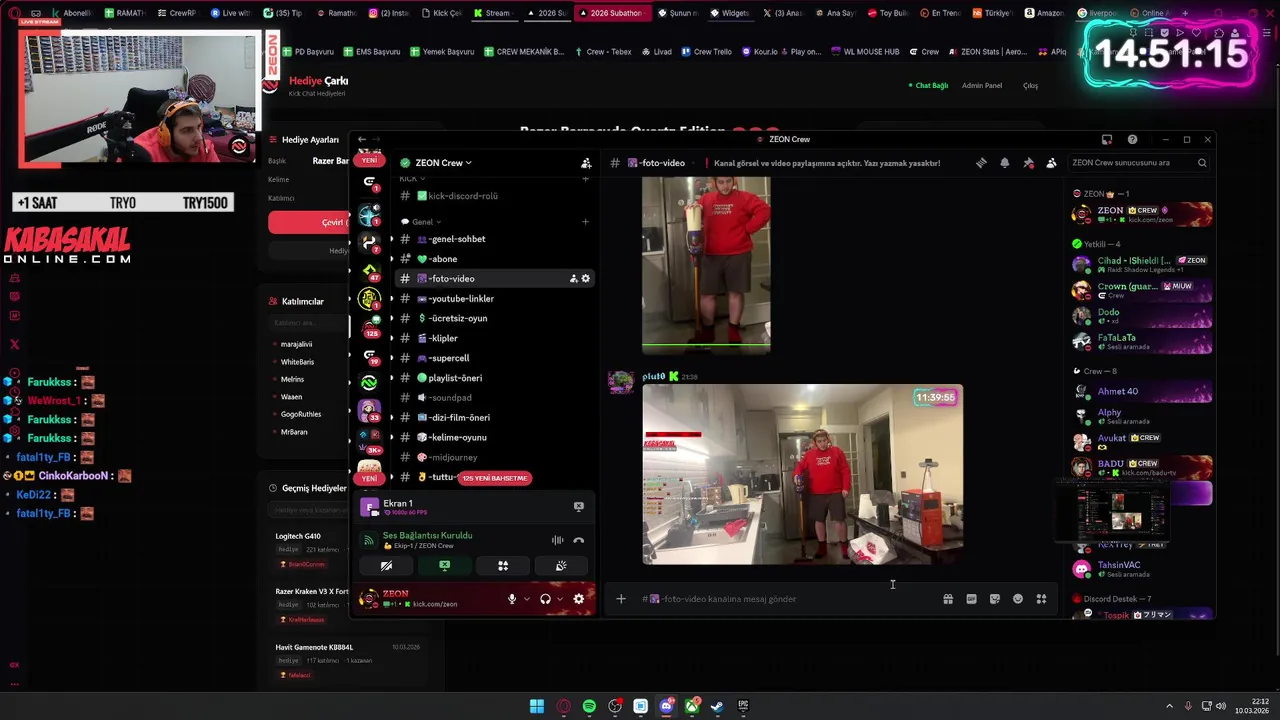Viewport: 1280px width, 720px height.
Task: Open the soundpad channel
Action: [495, 397]
